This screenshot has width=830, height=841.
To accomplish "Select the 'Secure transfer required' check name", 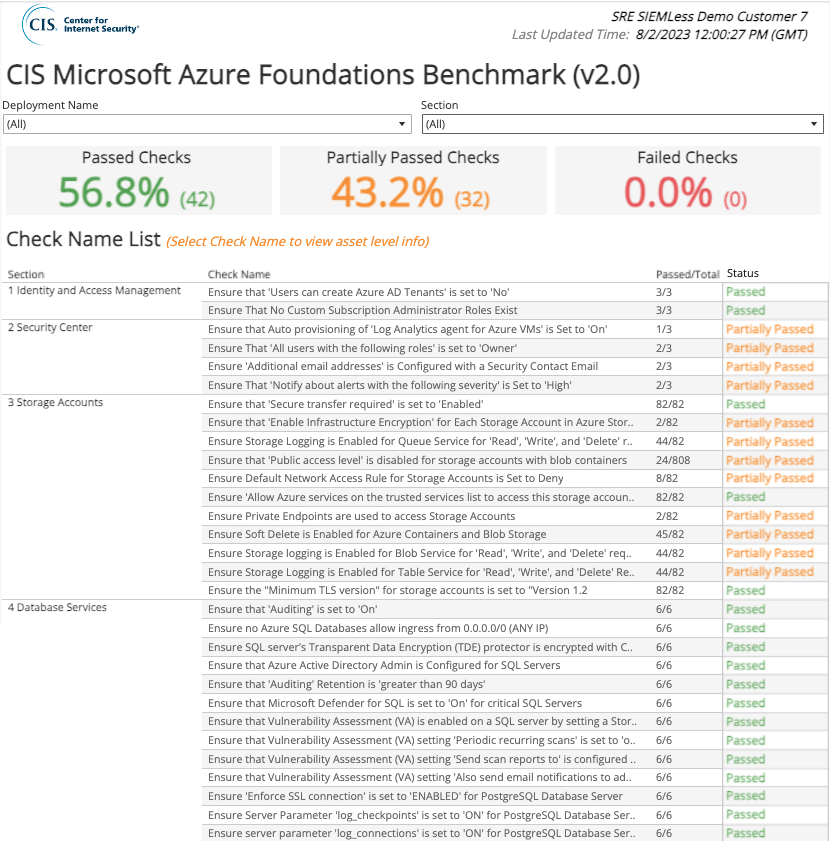I will [x=346, y=404].
